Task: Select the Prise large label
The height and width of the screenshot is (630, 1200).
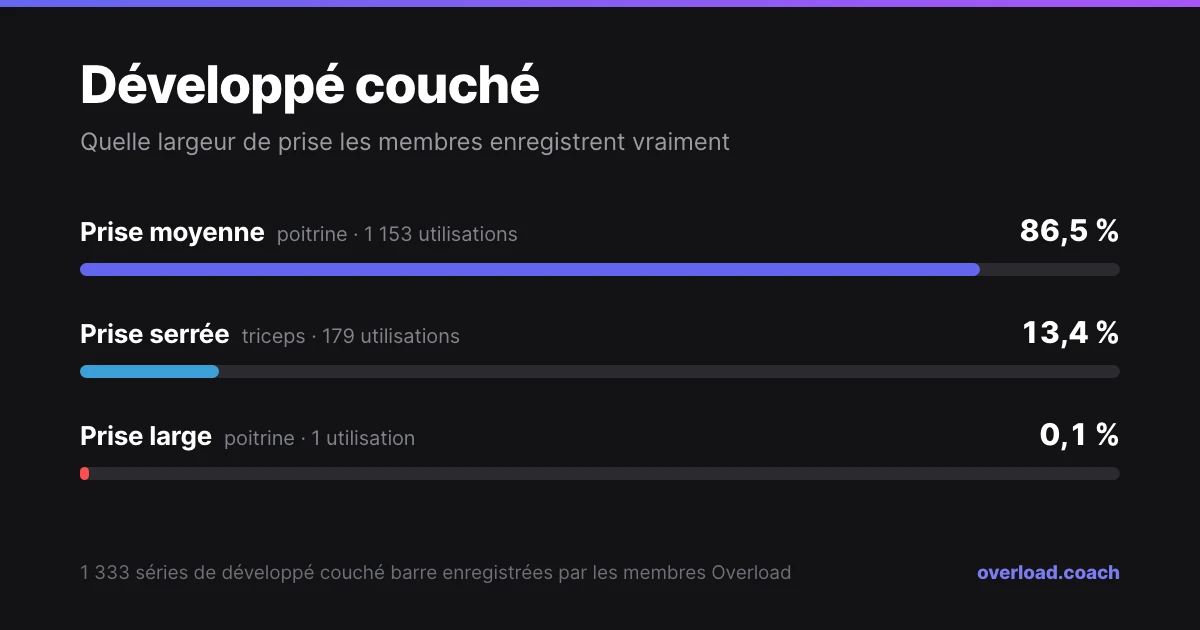Action: [146, 437]
